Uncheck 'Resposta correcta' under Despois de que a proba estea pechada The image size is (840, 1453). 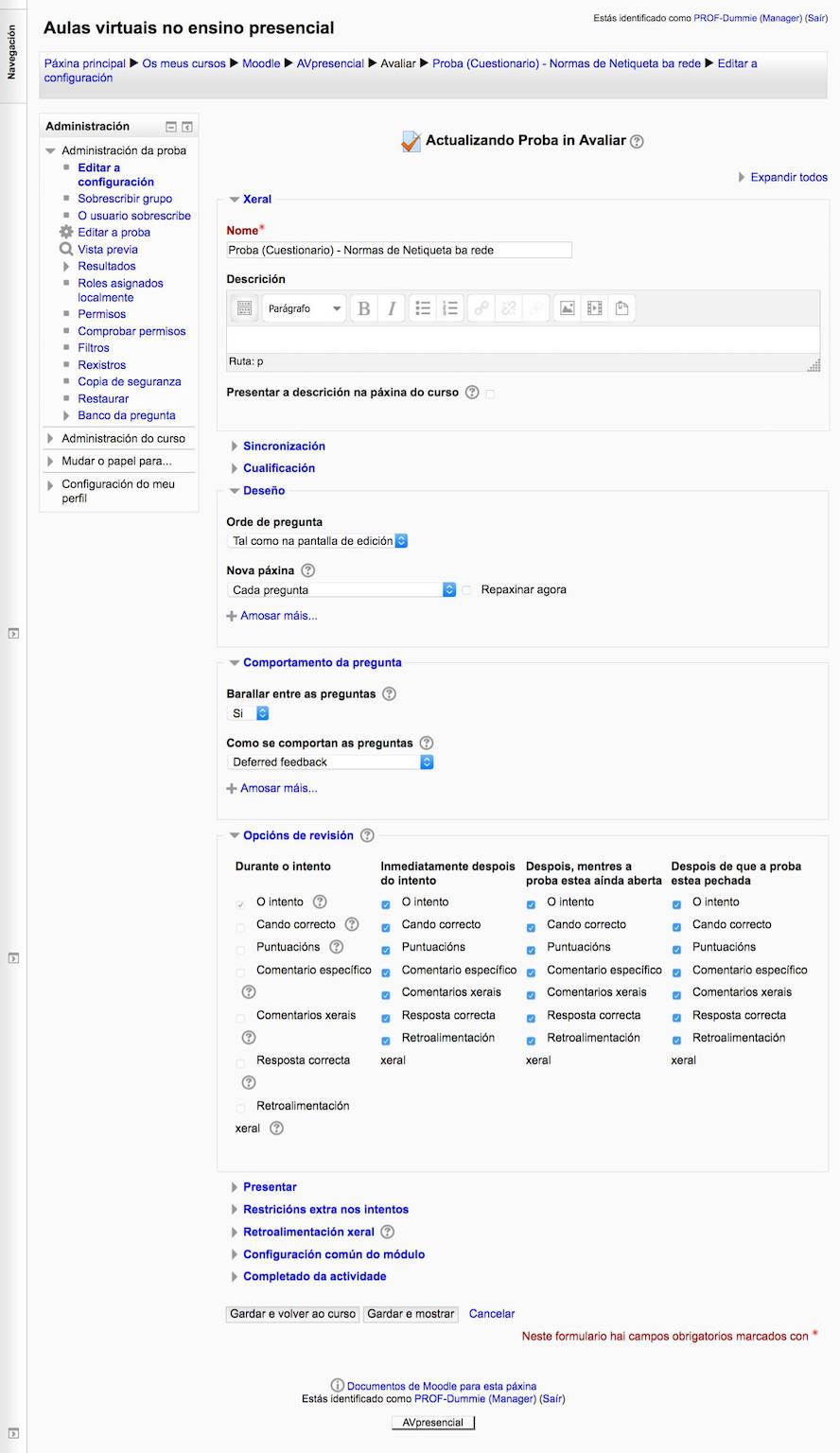tap(676, 1018)
